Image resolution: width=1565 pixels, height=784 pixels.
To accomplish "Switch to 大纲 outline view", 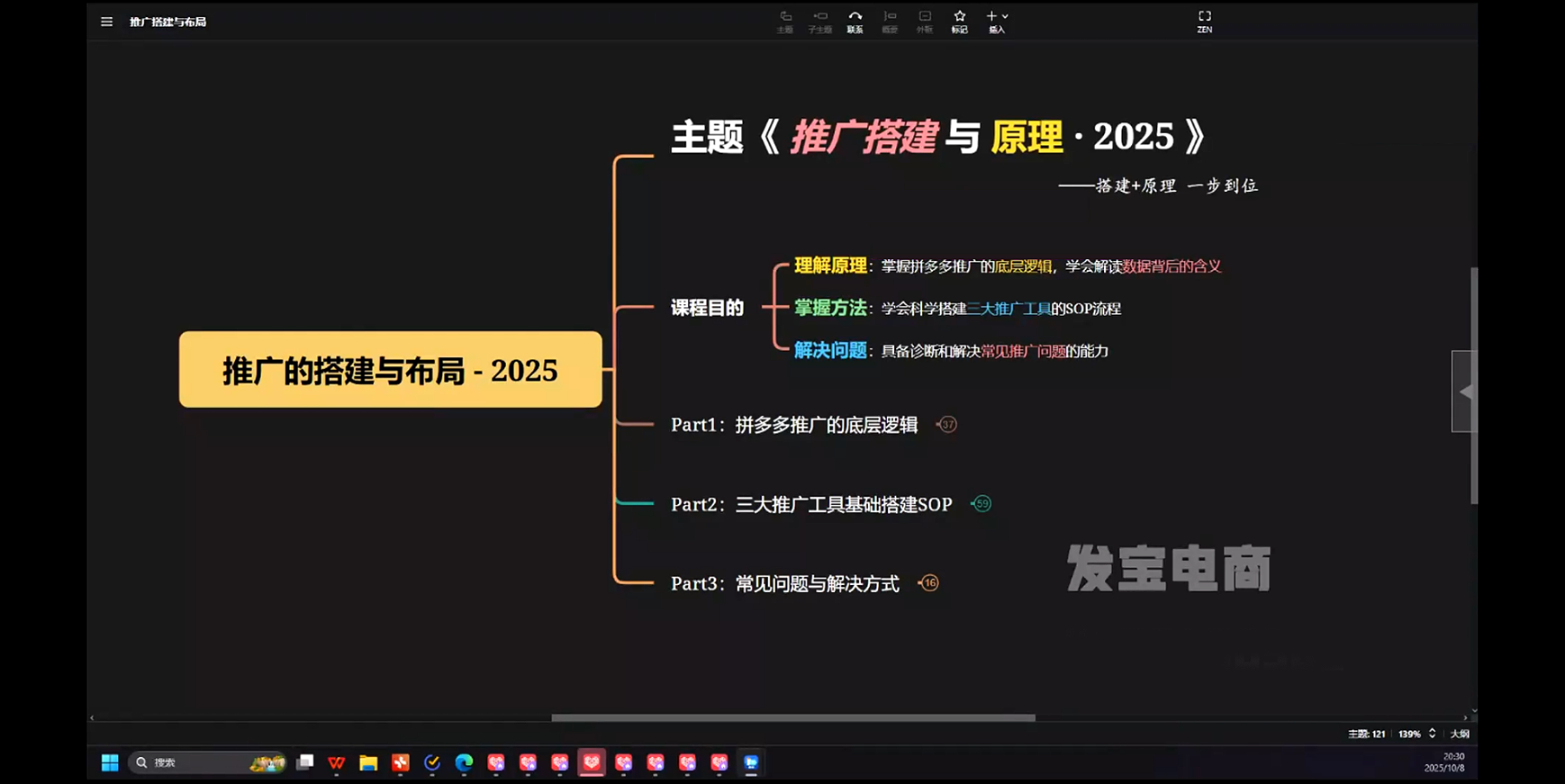I will (1460, 734).
